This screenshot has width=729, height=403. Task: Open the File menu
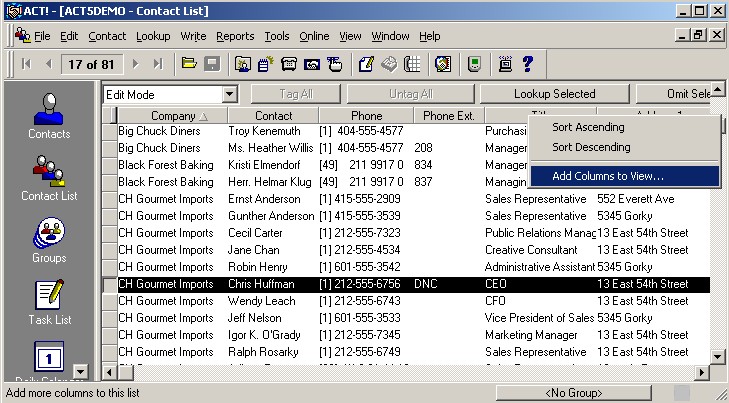point(42,36)
